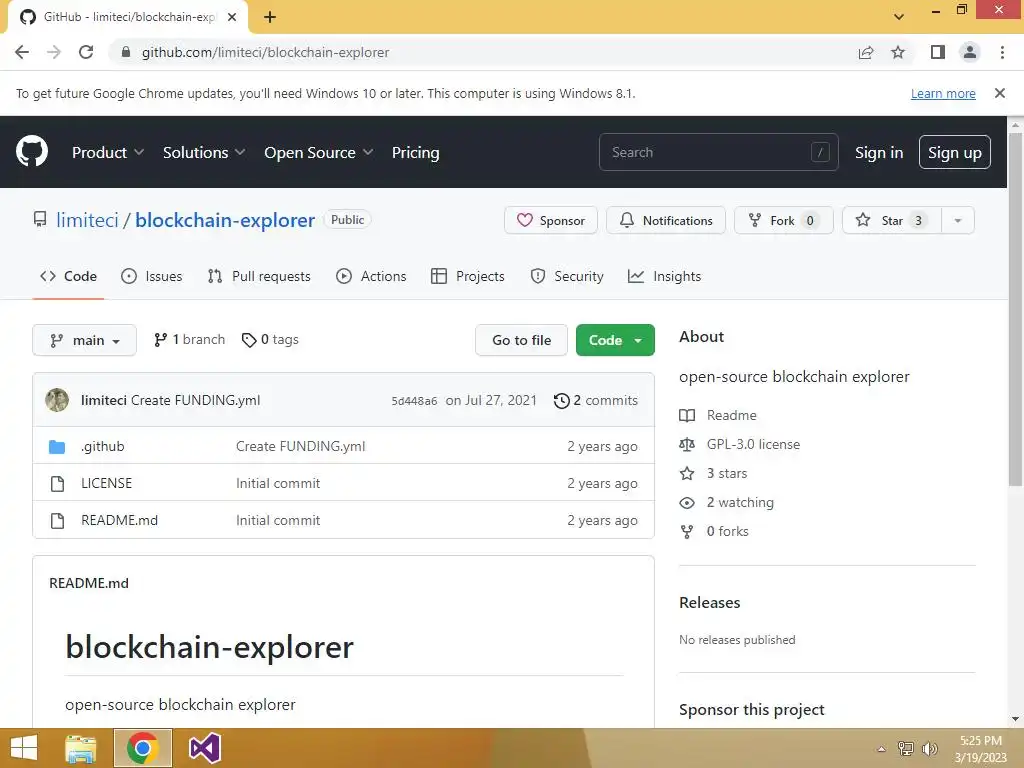Screen dimensions: 1024x768
Task: Open the main branch selector
Action: tap(84, 340)
